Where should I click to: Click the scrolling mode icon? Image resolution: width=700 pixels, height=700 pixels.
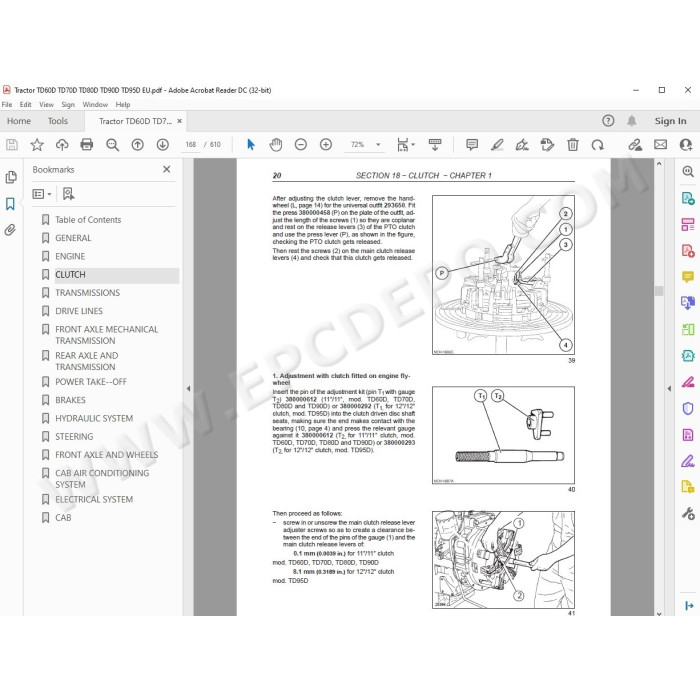point(435,144)
